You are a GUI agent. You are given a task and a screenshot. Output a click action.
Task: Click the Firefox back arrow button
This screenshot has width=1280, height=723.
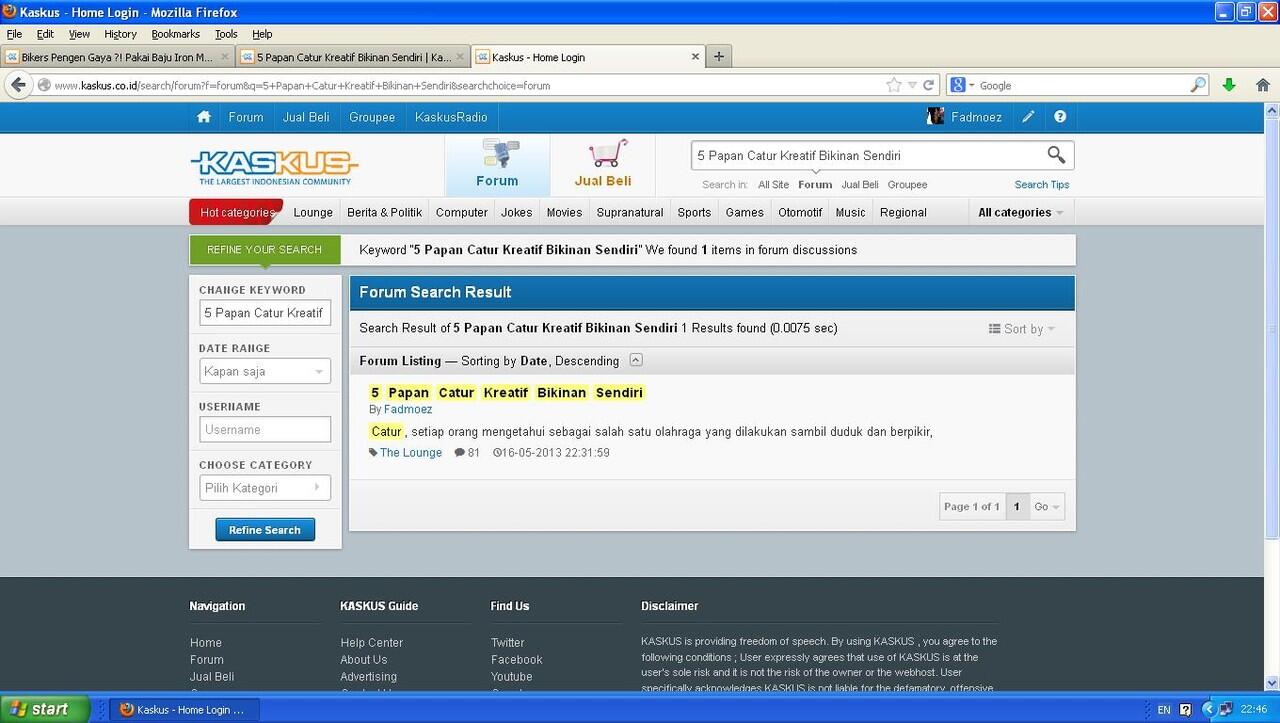tap(17, 85)
